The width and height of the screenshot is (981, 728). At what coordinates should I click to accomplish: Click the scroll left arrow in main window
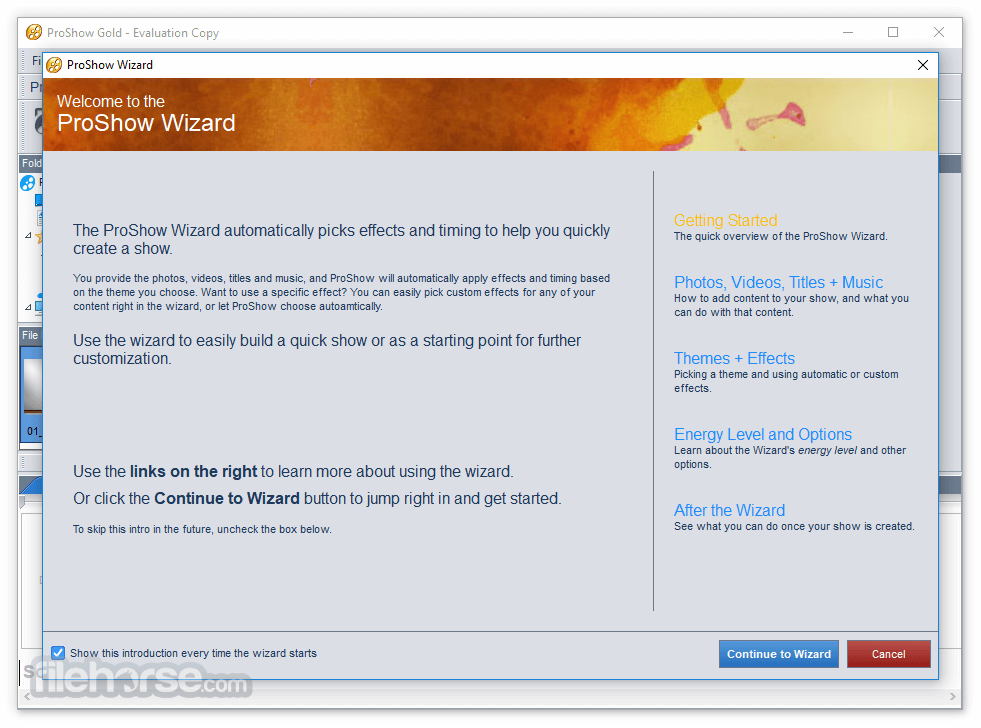pyautogui.click(x=27, y=696)
